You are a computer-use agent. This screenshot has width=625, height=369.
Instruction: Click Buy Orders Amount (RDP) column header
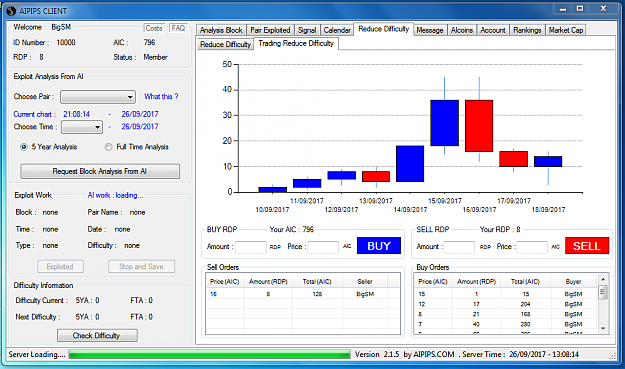click(x=476, y=282)
